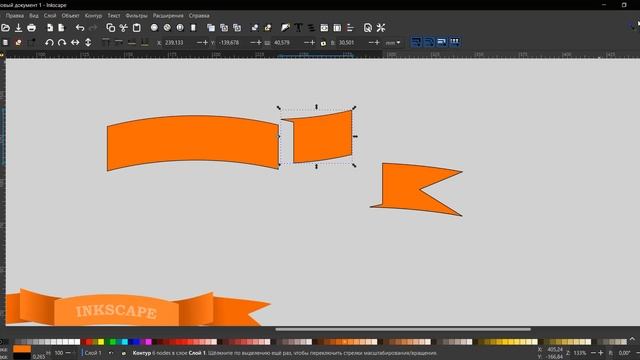Click the Zoom to page icon

[180, 28]
